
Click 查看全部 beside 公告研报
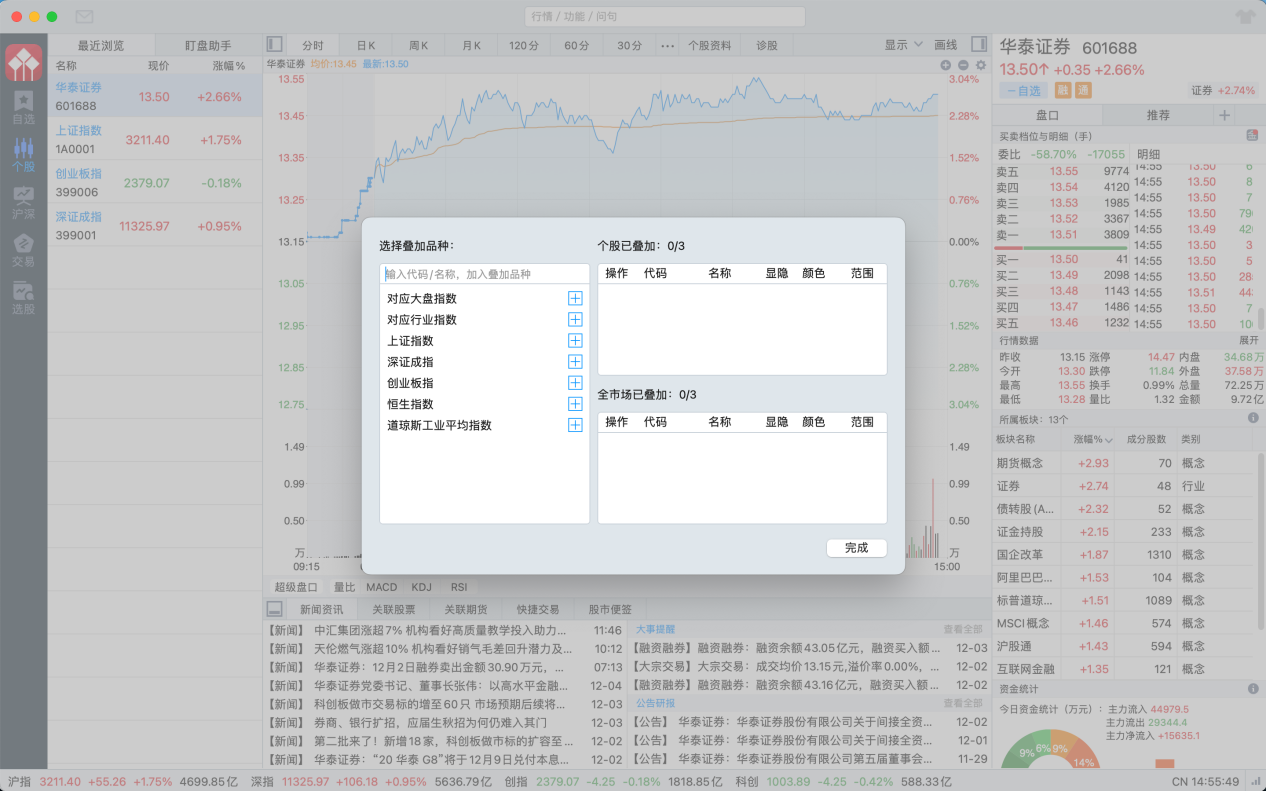(x=963, y=703)
